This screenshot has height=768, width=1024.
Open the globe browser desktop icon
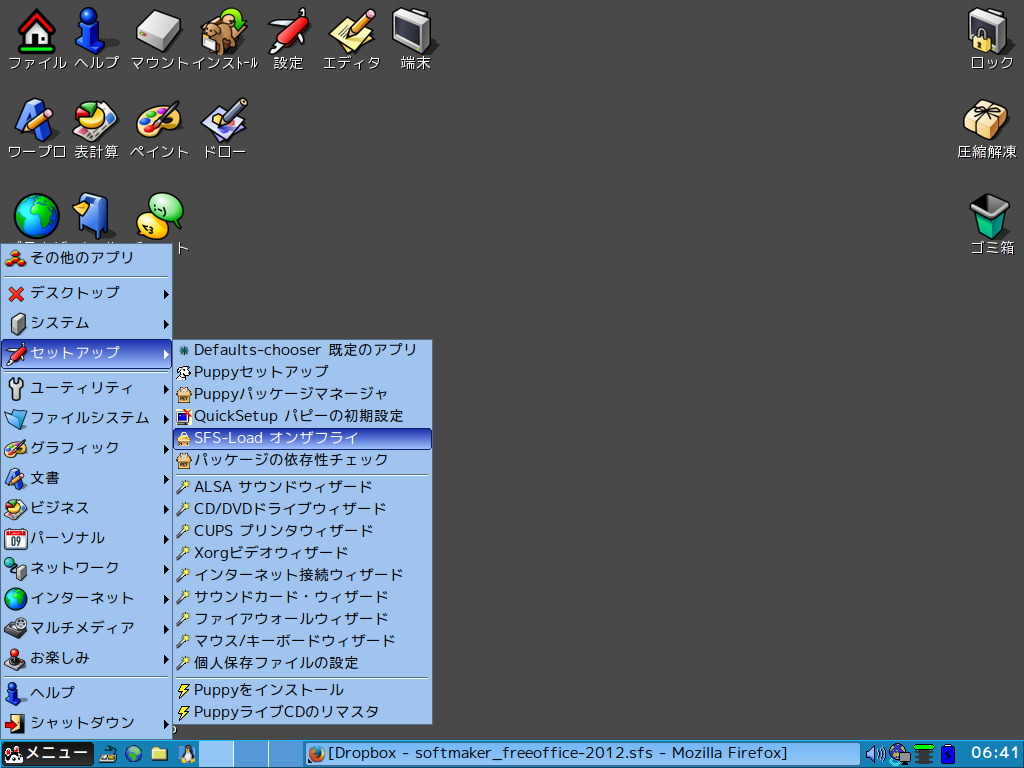click(37, 216)
